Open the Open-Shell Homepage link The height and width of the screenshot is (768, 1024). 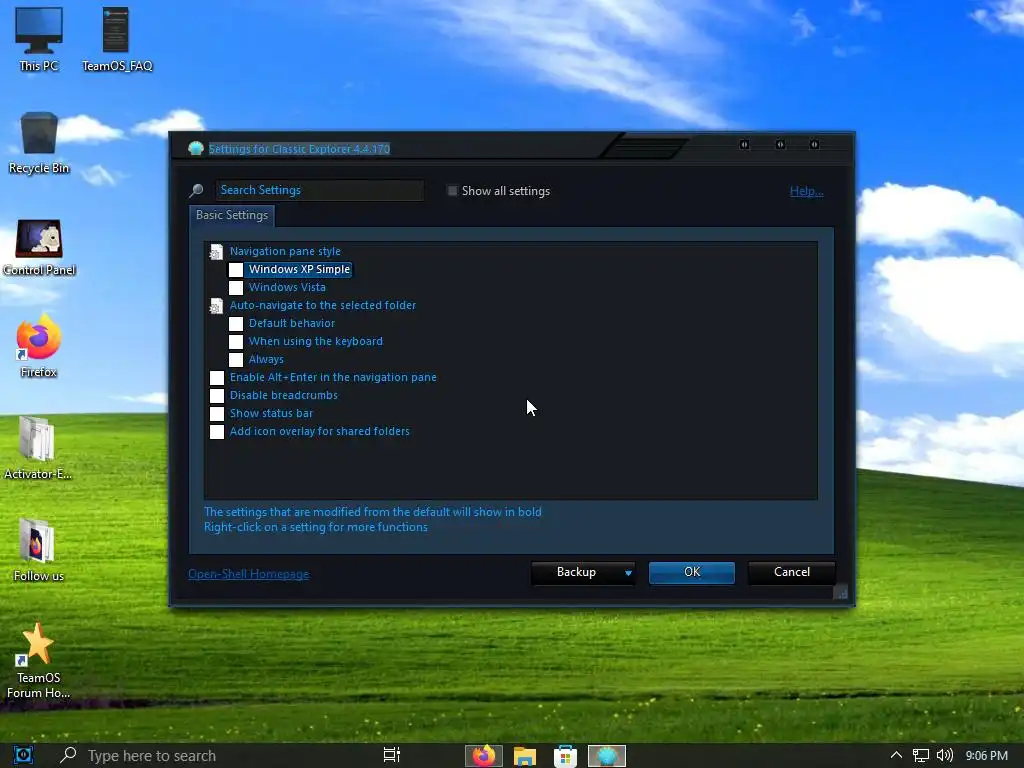(x=249, y=574)
